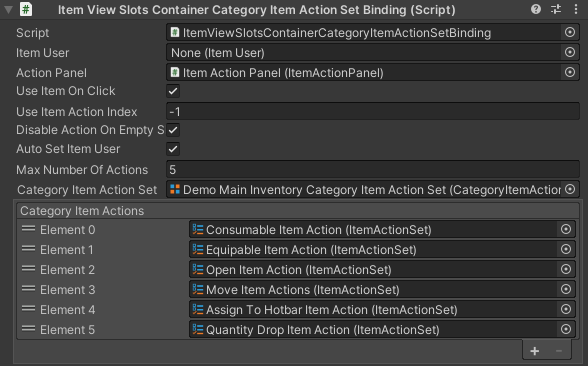Select the Move Item Actions element field

(382, 290)
